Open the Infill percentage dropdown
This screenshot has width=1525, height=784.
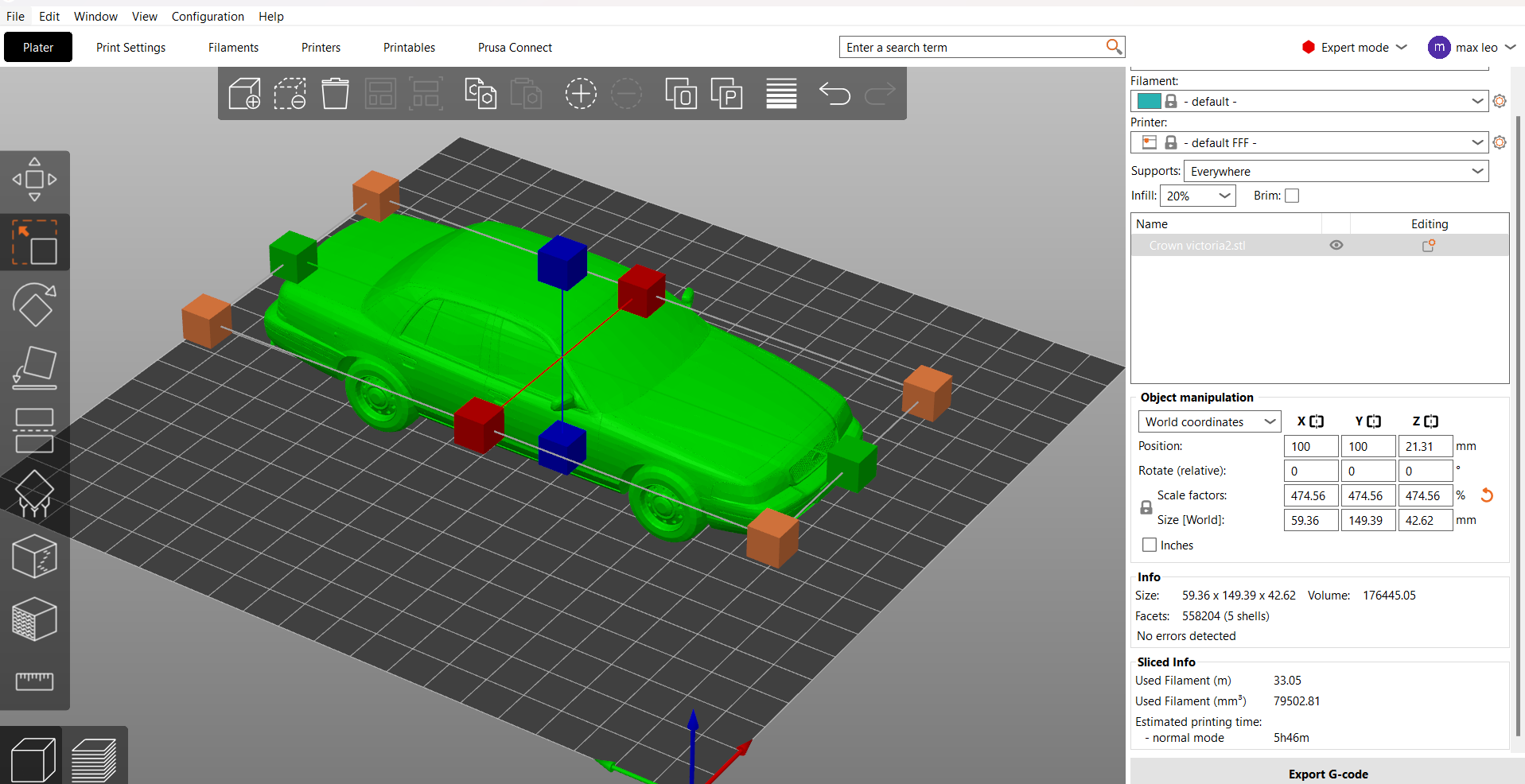(1197, 196)
